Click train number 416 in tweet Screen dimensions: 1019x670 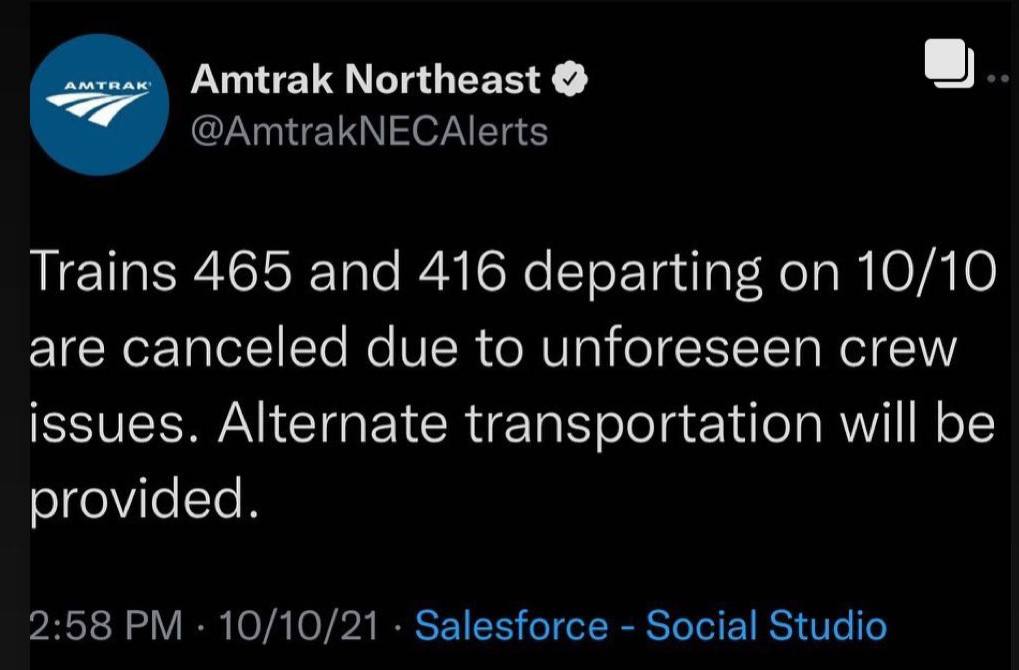(461, 271)
